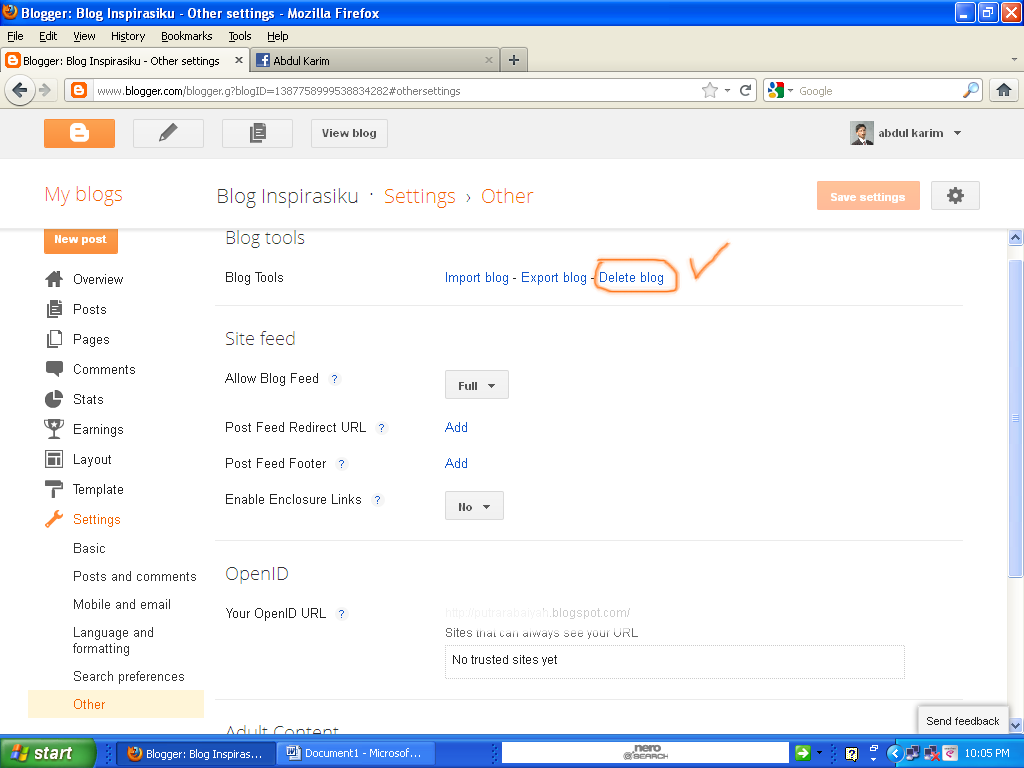The image size is (1024, 768).
Task: Click the gear options icon button
Action: pyautogui.click(x=955, y=195)
